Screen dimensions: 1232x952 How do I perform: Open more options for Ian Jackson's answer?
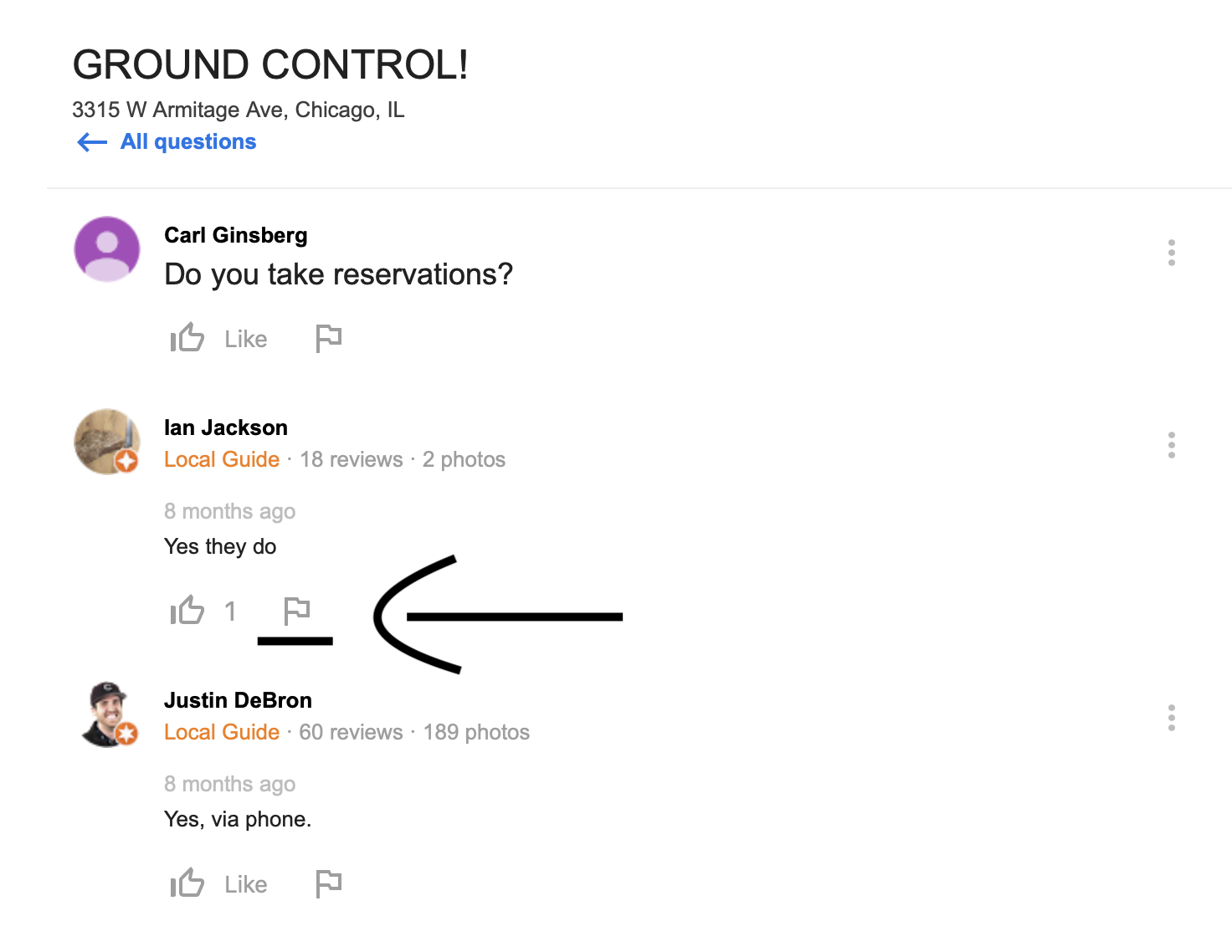point(1171,445)
